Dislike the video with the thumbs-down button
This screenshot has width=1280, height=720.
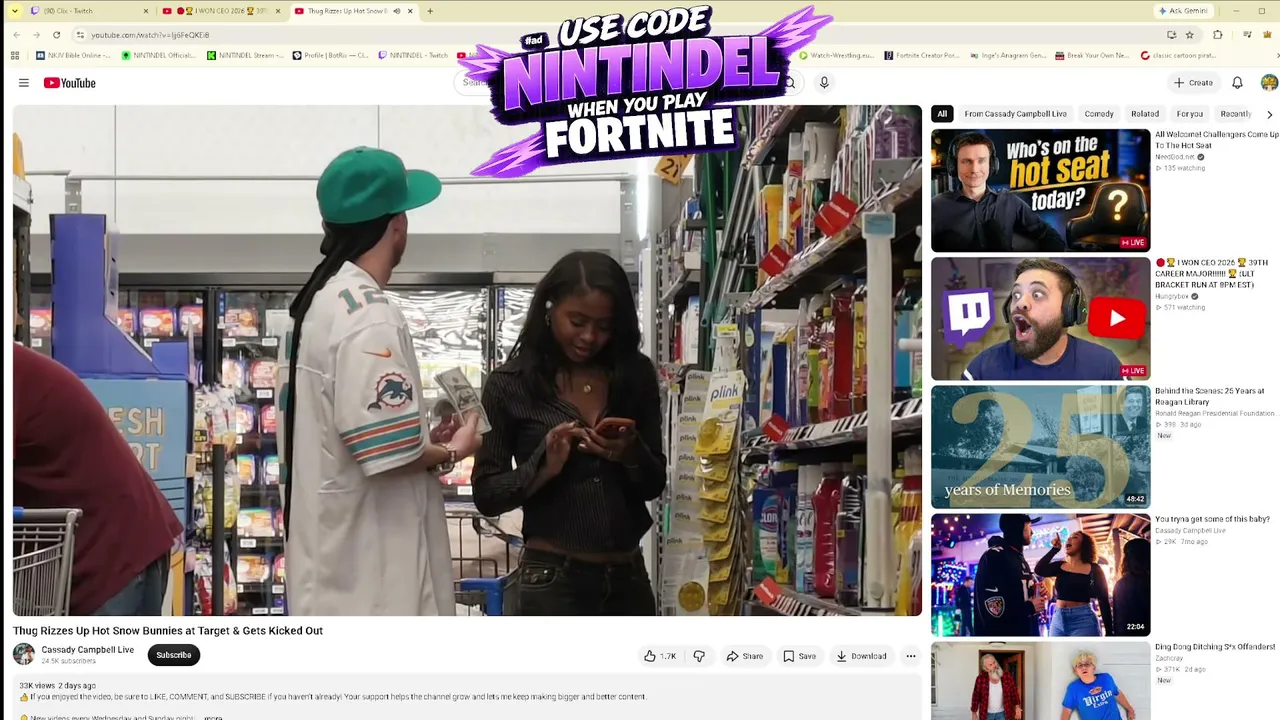click(x=699, y=656)
